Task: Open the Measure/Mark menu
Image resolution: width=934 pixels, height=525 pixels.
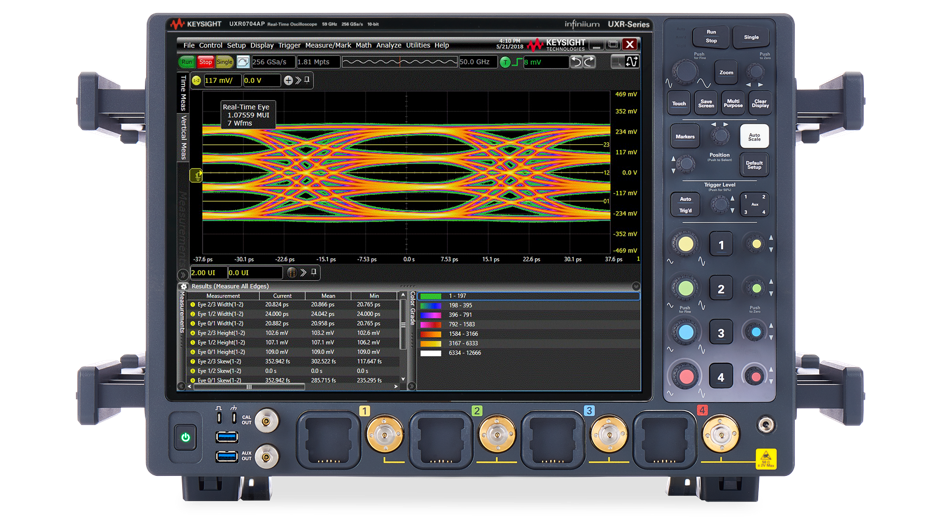Action: coord(328,45)
